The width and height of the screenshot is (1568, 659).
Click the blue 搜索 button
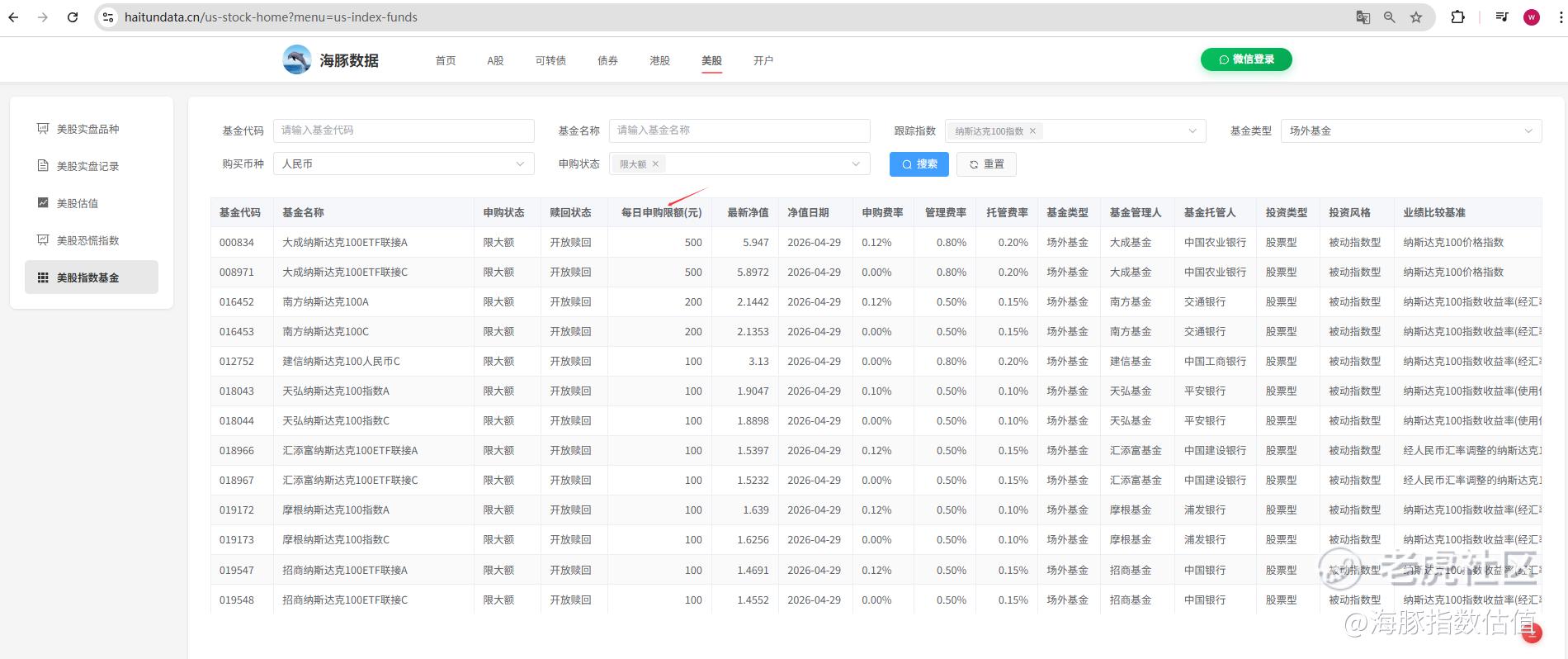click(x=919, y=164)
